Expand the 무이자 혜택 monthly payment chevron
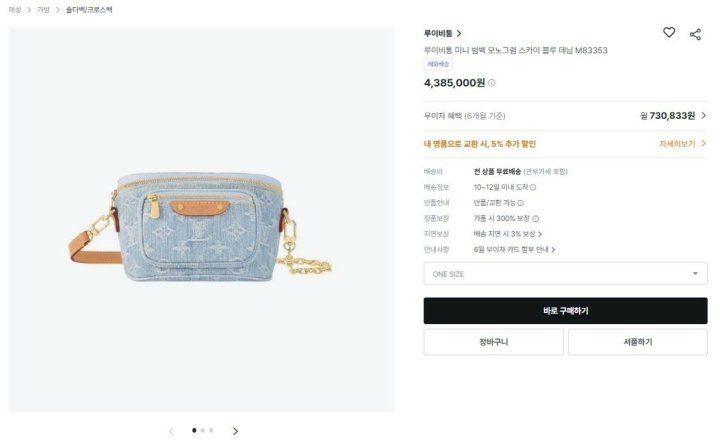Image resolution: width=720 pixels, height=443 pixels. (x=703, y=116)
